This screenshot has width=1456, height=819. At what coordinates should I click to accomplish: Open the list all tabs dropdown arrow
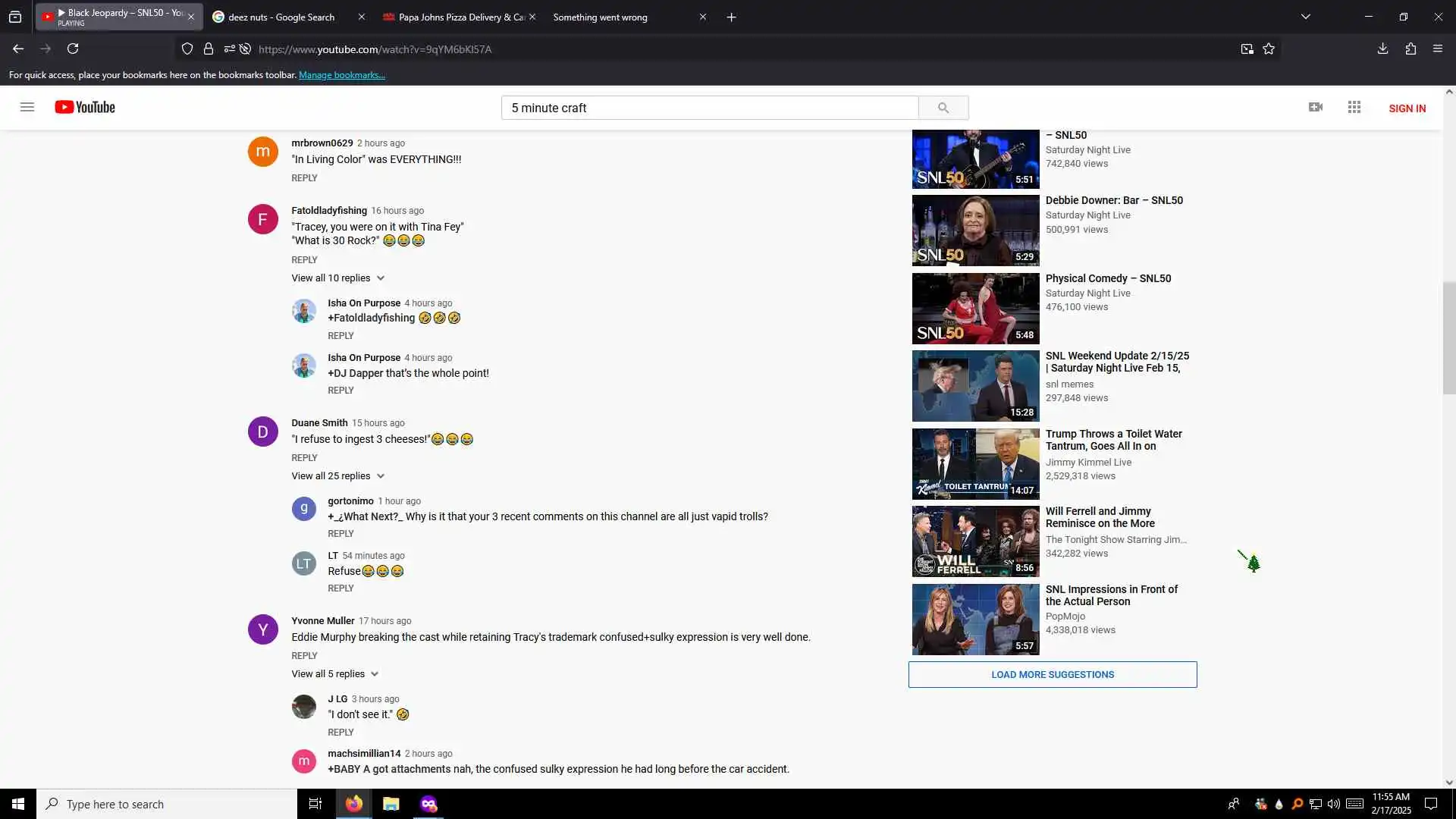pos(1305,17)
